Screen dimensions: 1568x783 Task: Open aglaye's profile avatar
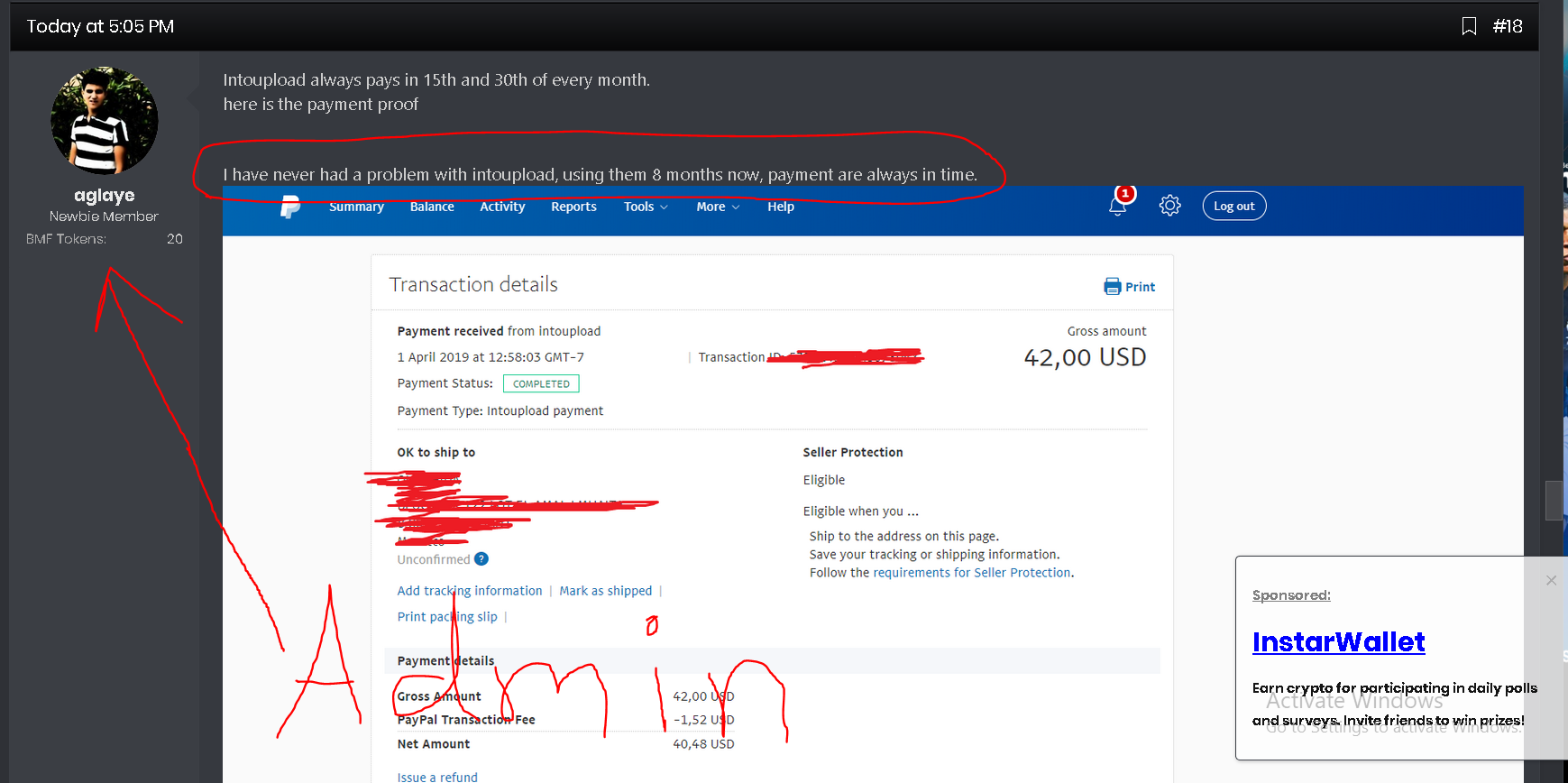[x=105, y=121]
